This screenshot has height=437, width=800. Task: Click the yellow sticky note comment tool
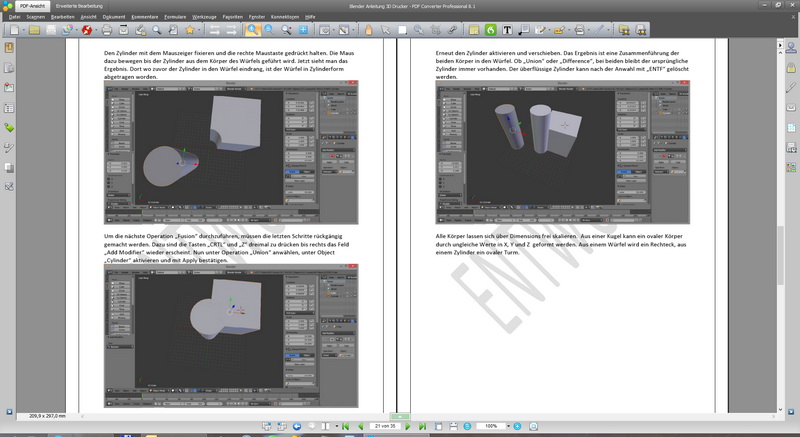(x=474, y=30)
